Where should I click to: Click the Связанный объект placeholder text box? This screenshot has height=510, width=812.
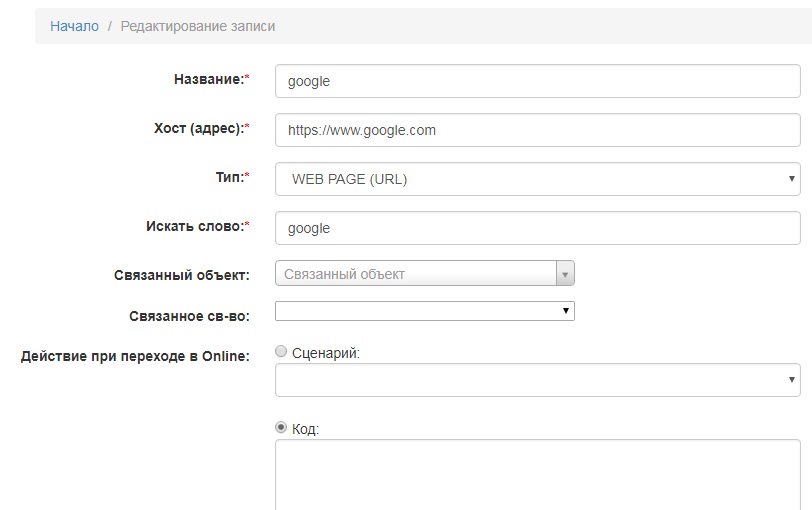pos(415,274)
